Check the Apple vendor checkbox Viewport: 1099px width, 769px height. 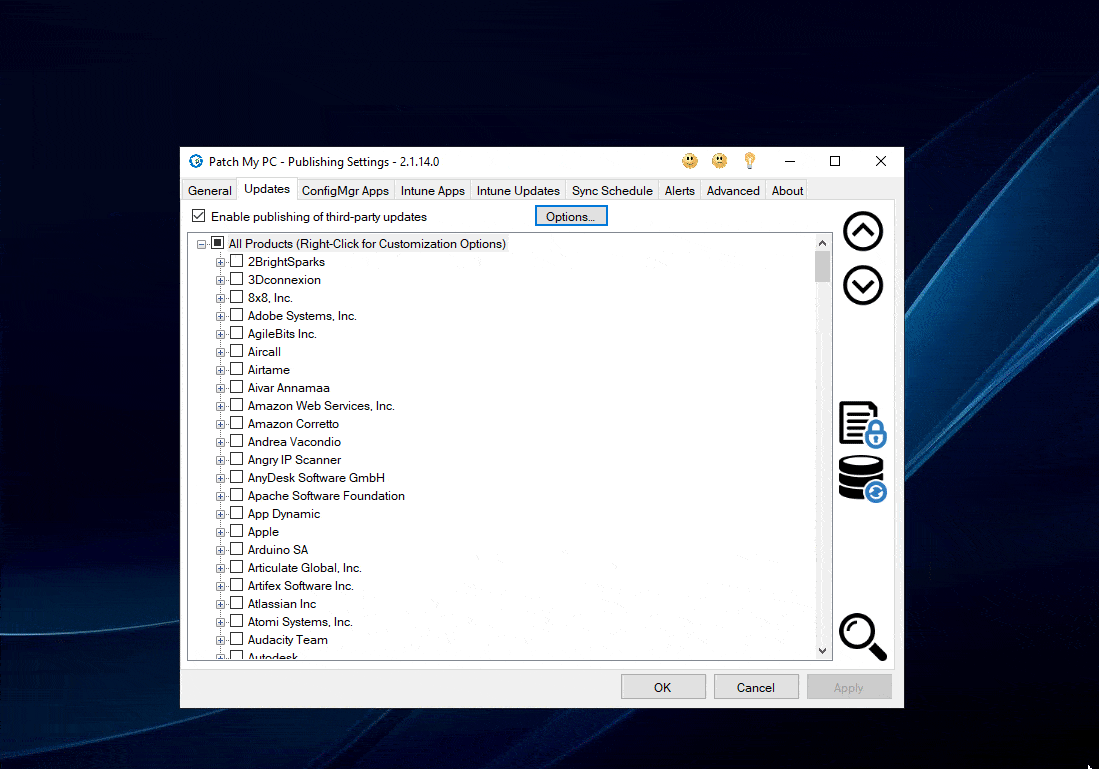[237, 531]
